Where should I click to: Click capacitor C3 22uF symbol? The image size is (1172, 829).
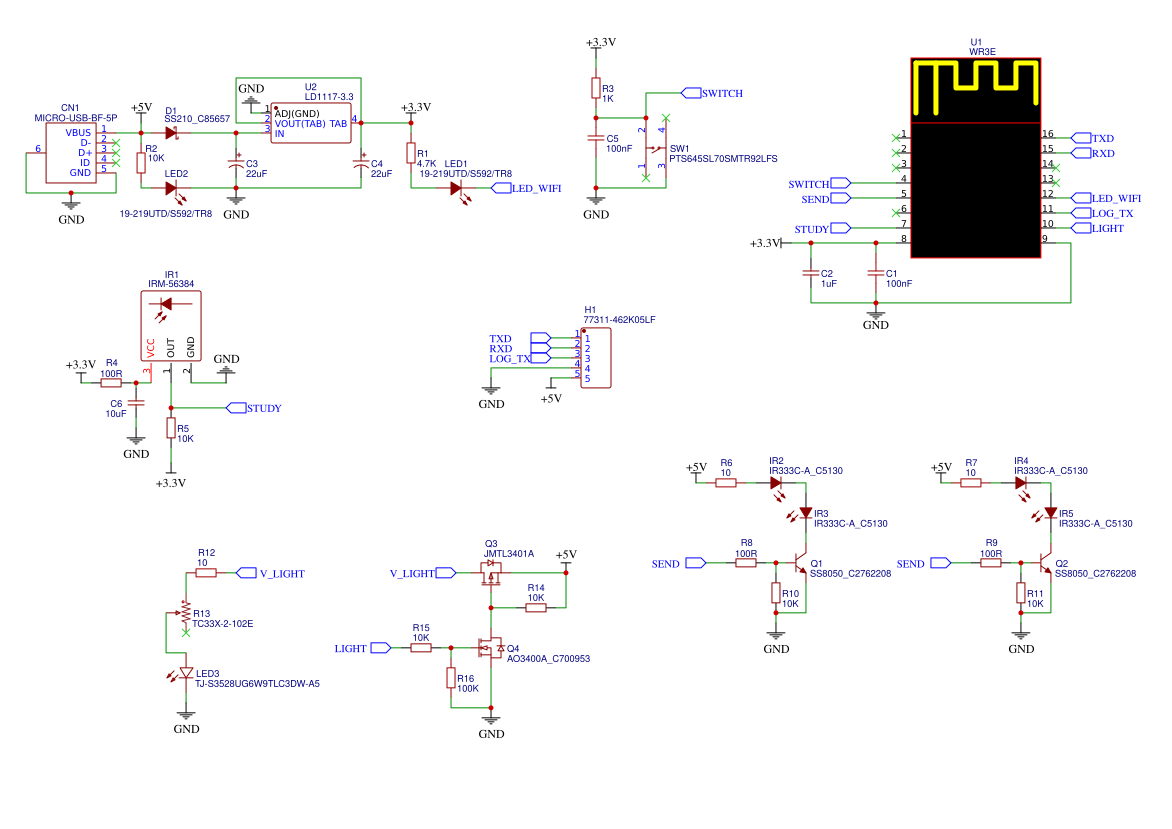[x=236, y=164]
